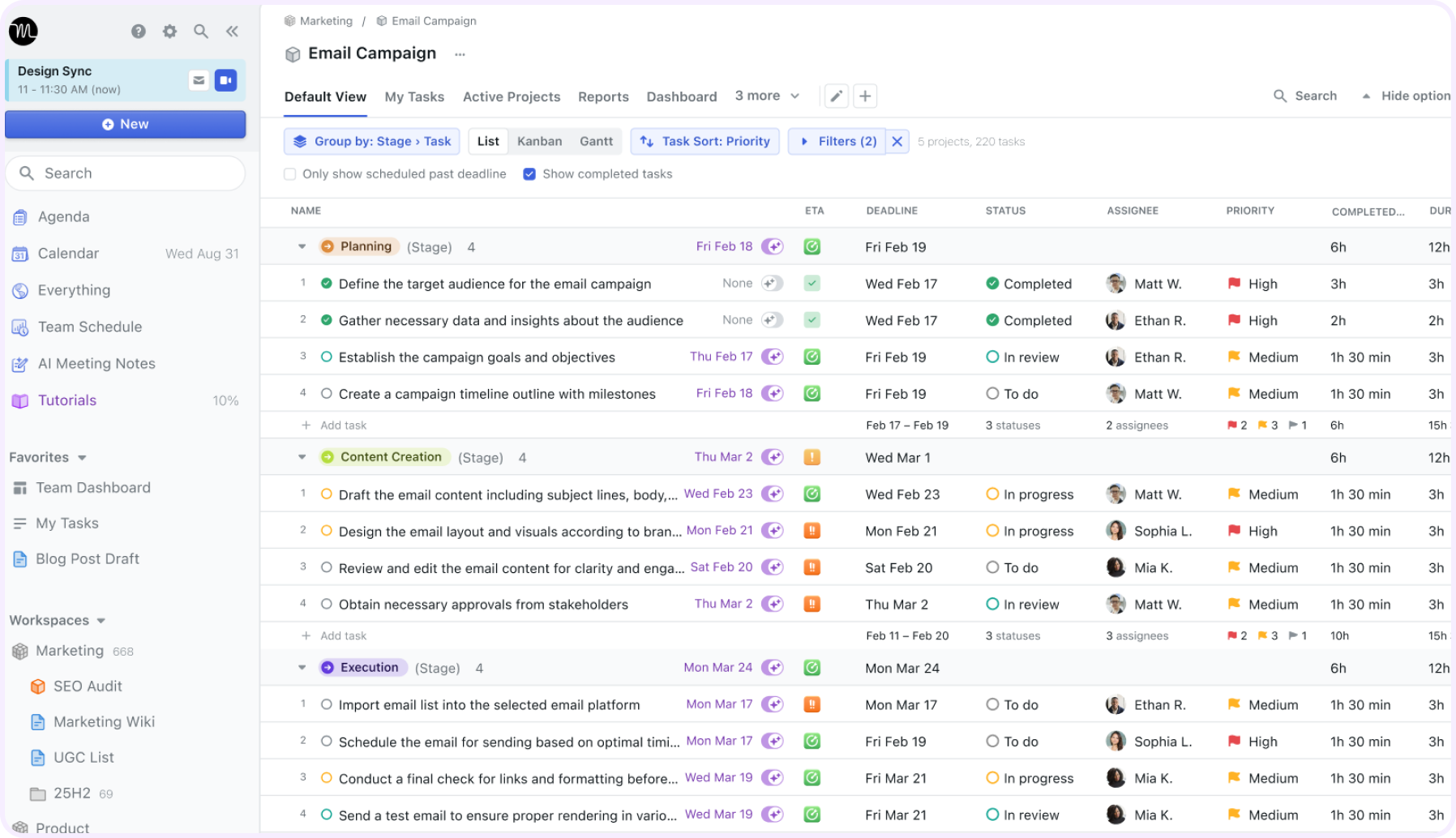The height and width of the screenshot is (838, 1456).
Task: Collapse the Workspaces section
Action: click(x=101, y=621)
